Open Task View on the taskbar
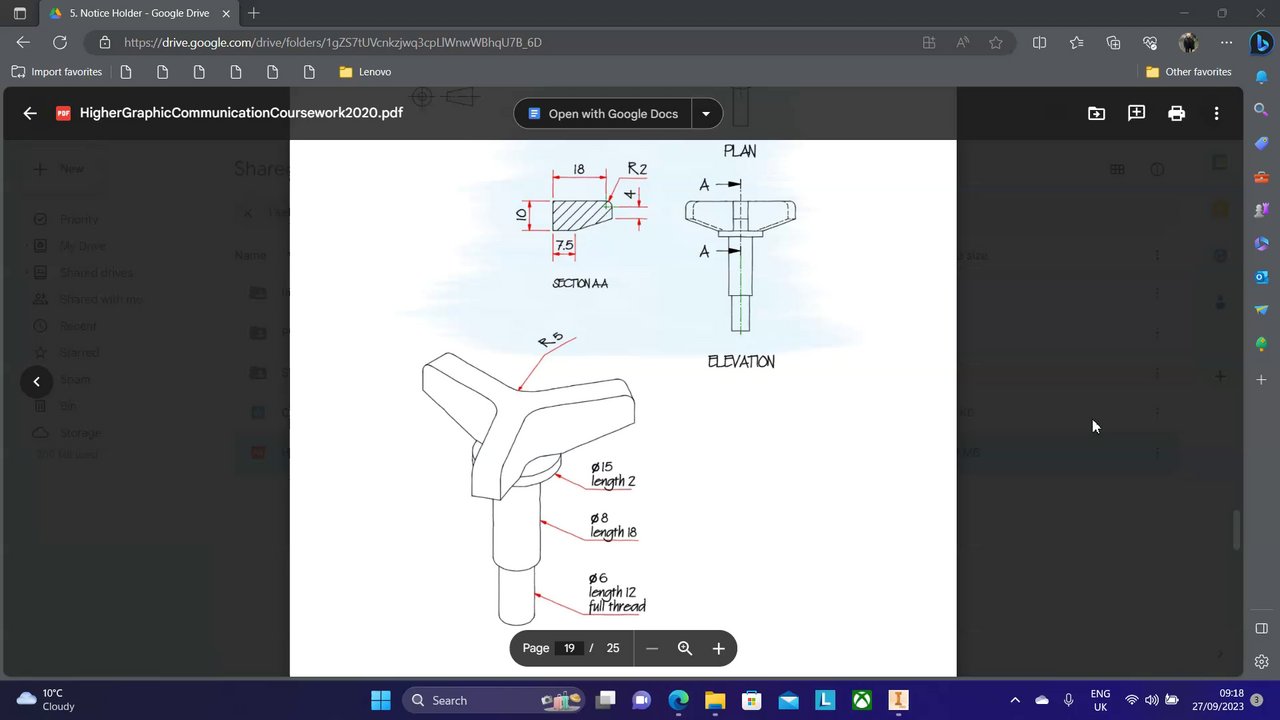 coord(606,700)
